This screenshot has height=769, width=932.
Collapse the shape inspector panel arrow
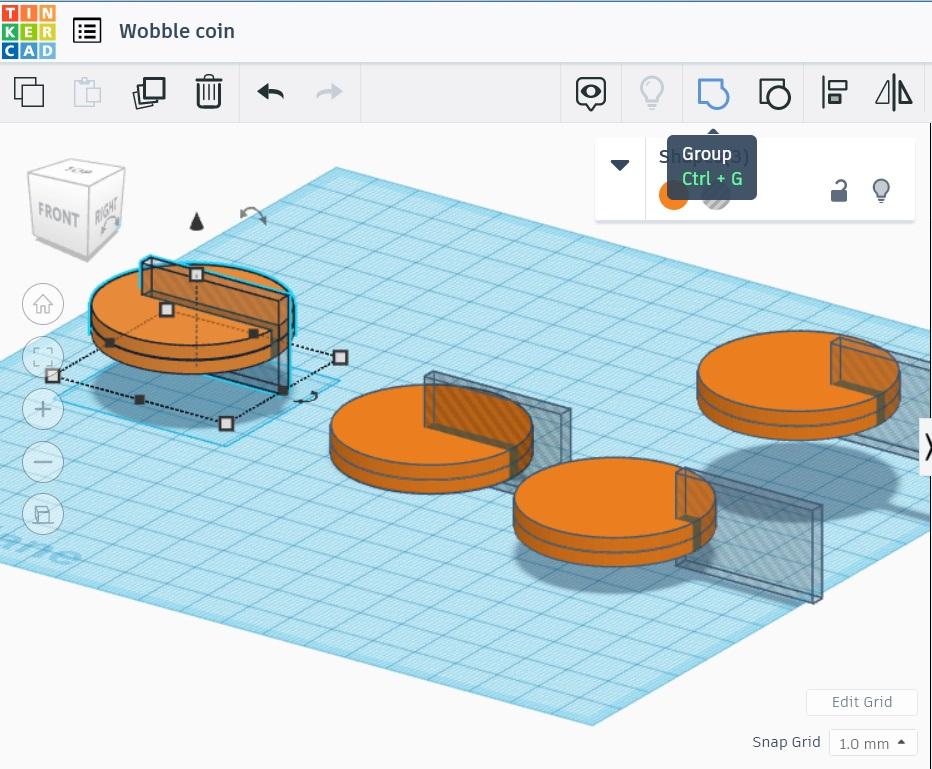point(619,165)
